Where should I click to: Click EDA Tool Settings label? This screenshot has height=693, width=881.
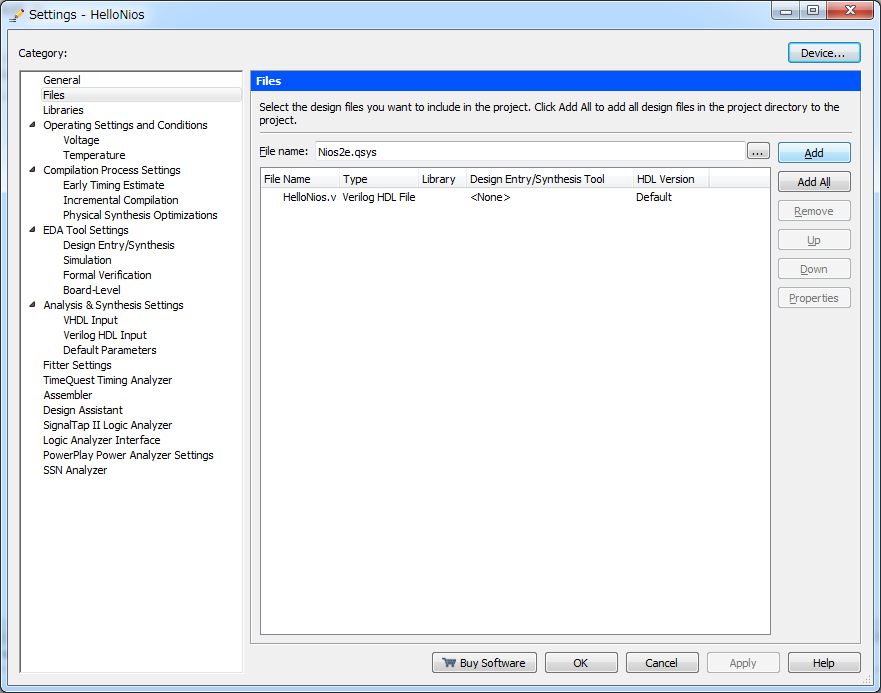(86, 230)
